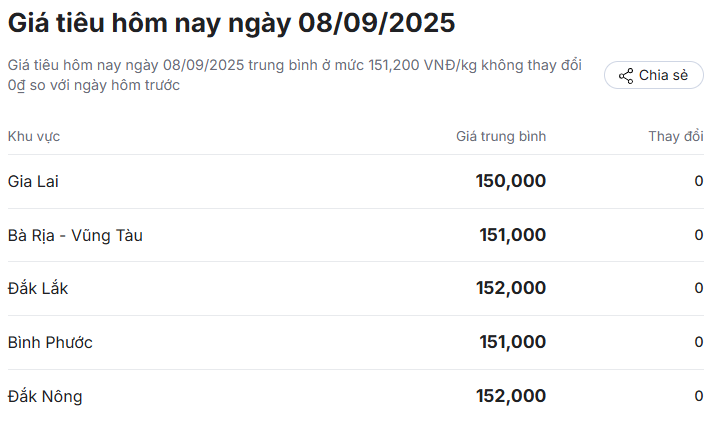Click the share icon beside Chia sẻ
This screenshot has height=426, width=721.
coord(626,76)
